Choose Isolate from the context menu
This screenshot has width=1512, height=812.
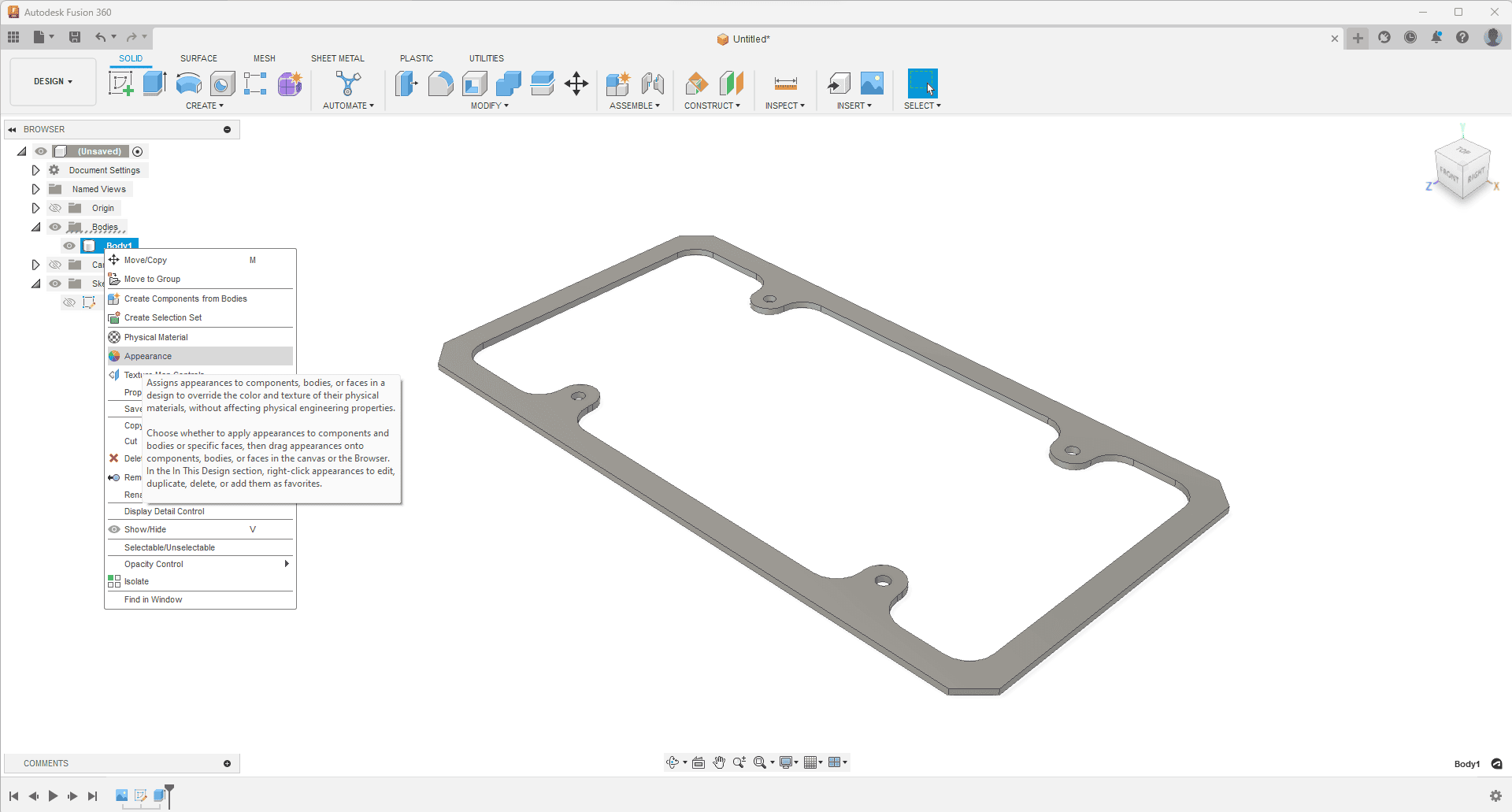(200, 581)
